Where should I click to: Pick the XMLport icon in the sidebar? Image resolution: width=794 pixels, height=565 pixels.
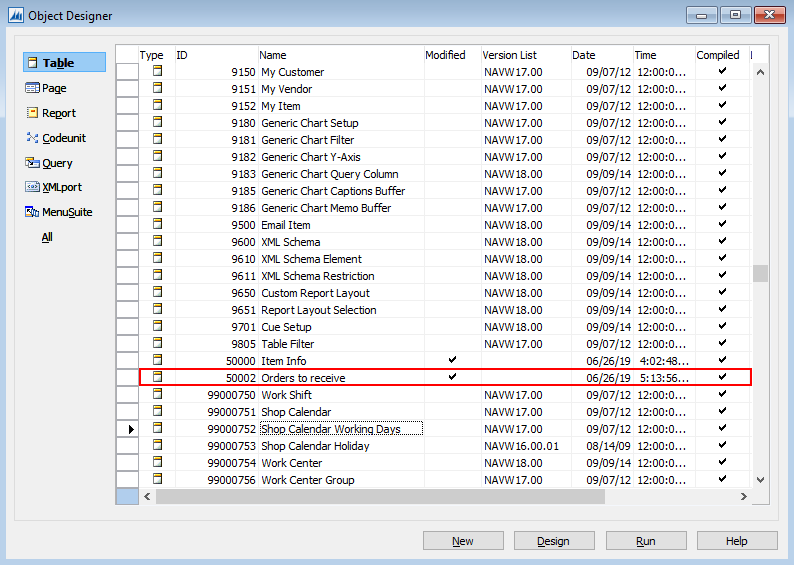(33, 187)
